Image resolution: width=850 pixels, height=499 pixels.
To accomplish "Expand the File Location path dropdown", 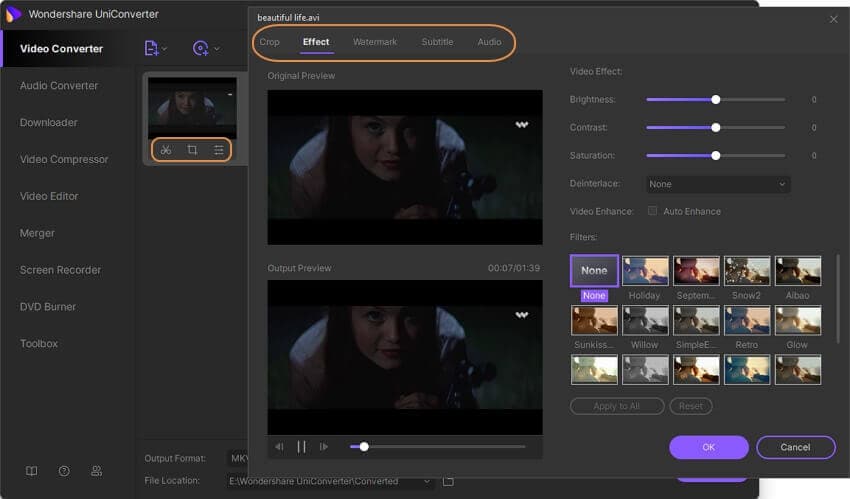I will pos(428,482).
